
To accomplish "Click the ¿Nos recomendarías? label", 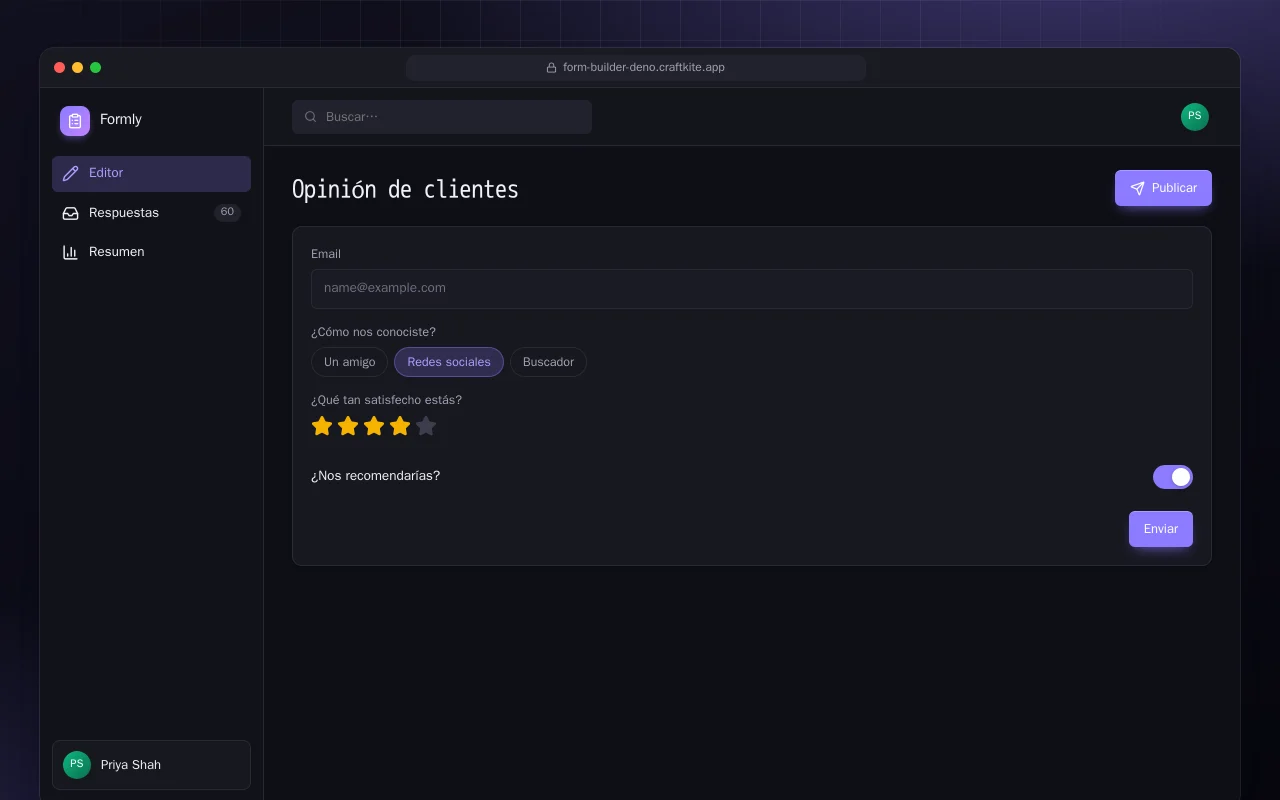I will click(x=375, y=476).
